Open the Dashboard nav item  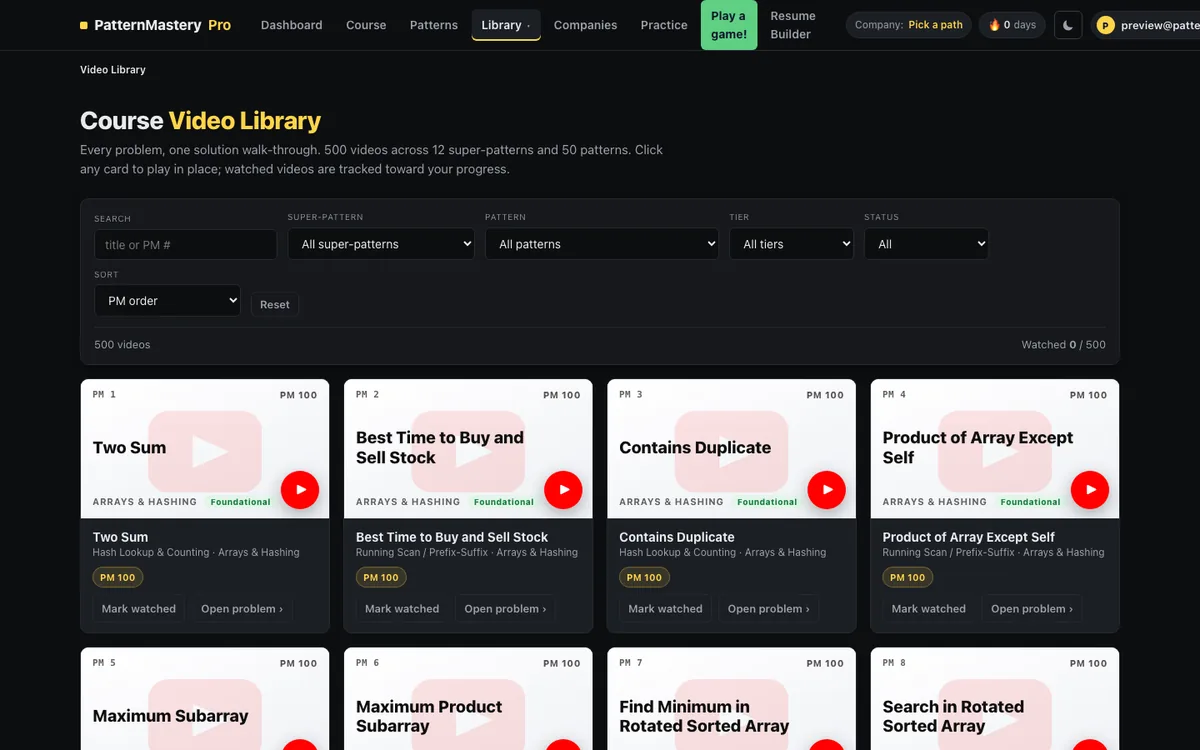click(x=292, y=25)
